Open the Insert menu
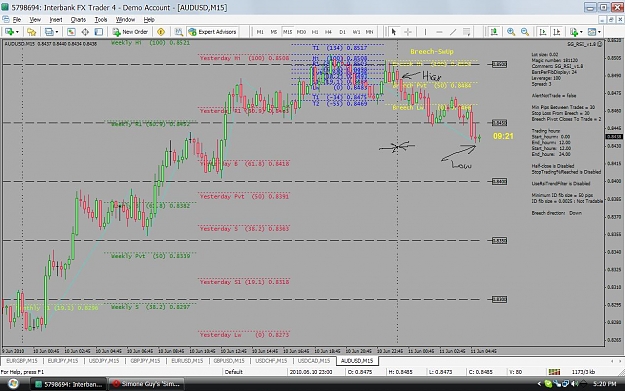The image size is (625, 391). point(56,20)
